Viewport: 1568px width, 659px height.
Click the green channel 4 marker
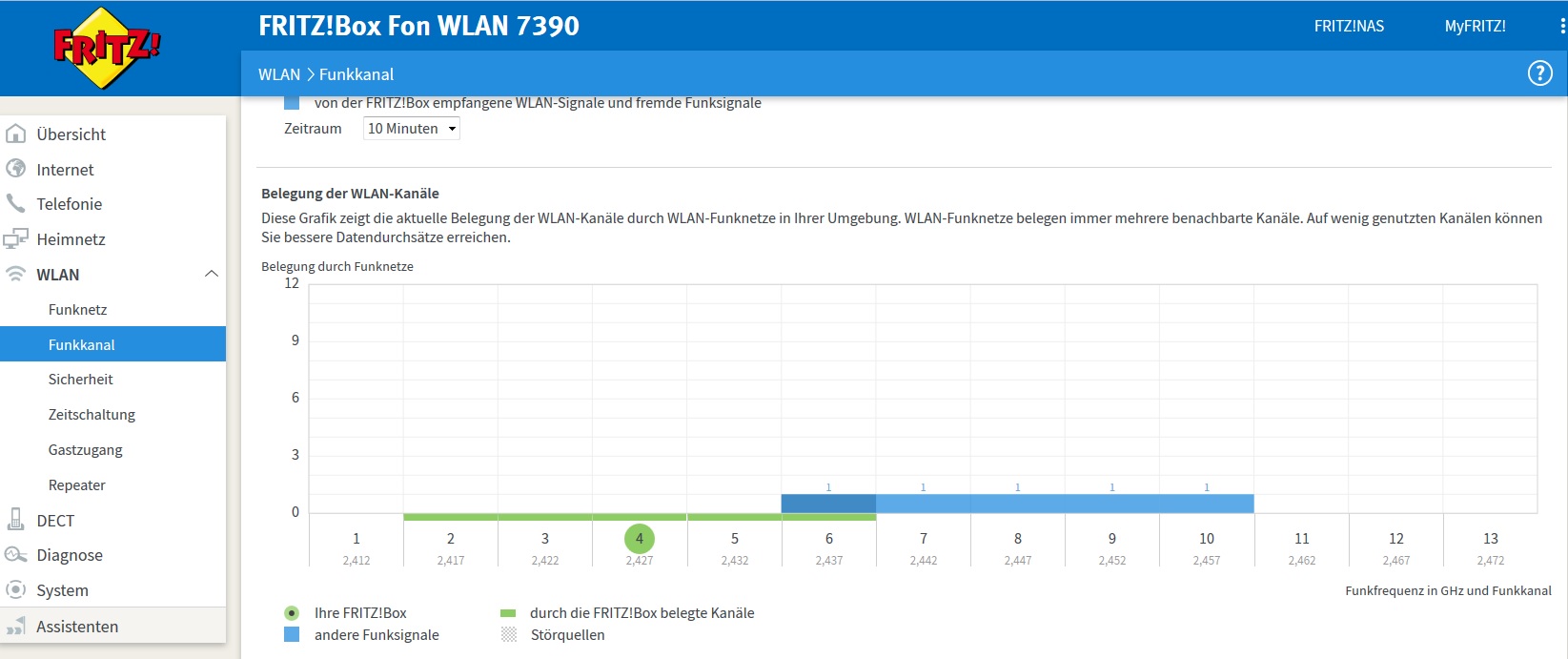click(x=640, y=538)
